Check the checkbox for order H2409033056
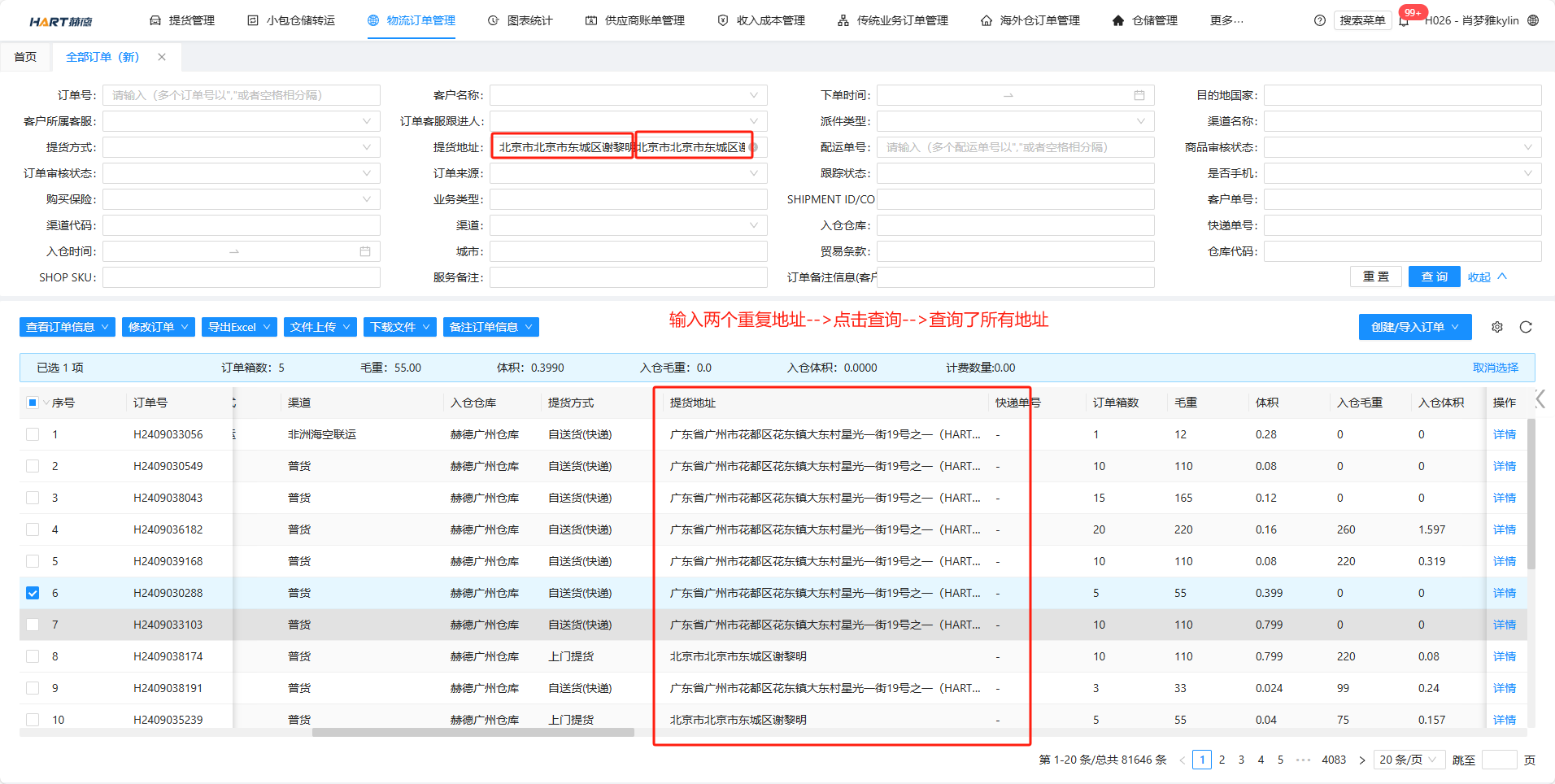The height and width of the screenshot is (784, 1555). point(33,434)
